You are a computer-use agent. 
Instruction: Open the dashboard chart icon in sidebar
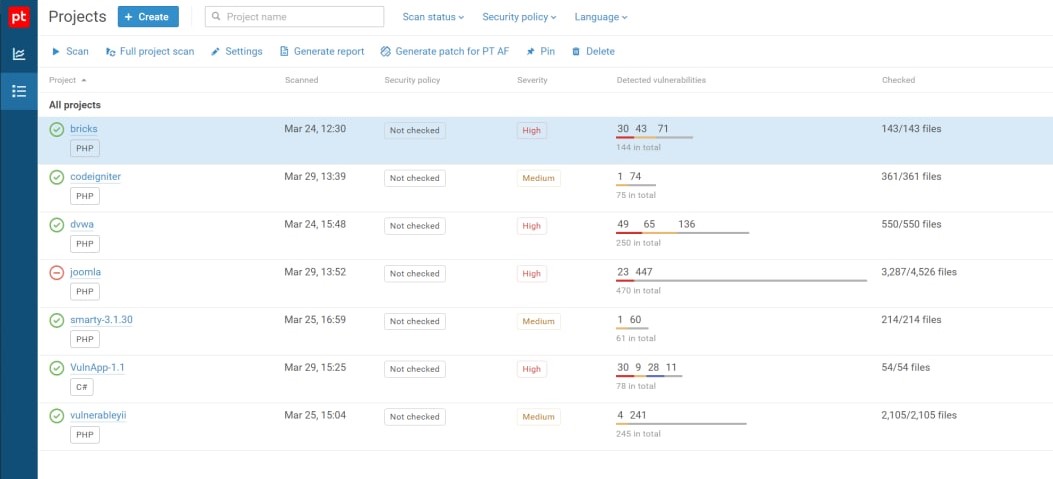[x=18, y=54]
